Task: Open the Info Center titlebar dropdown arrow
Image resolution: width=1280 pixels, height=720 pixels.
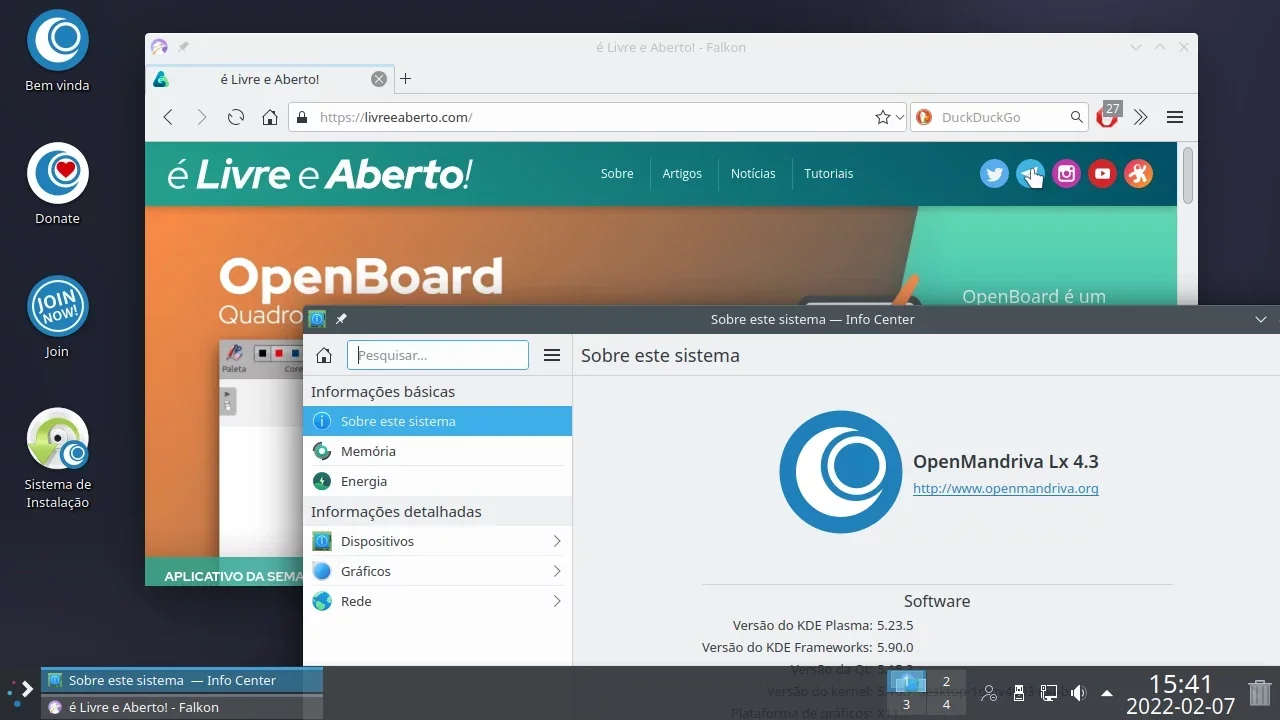Action: [1260, 319]
